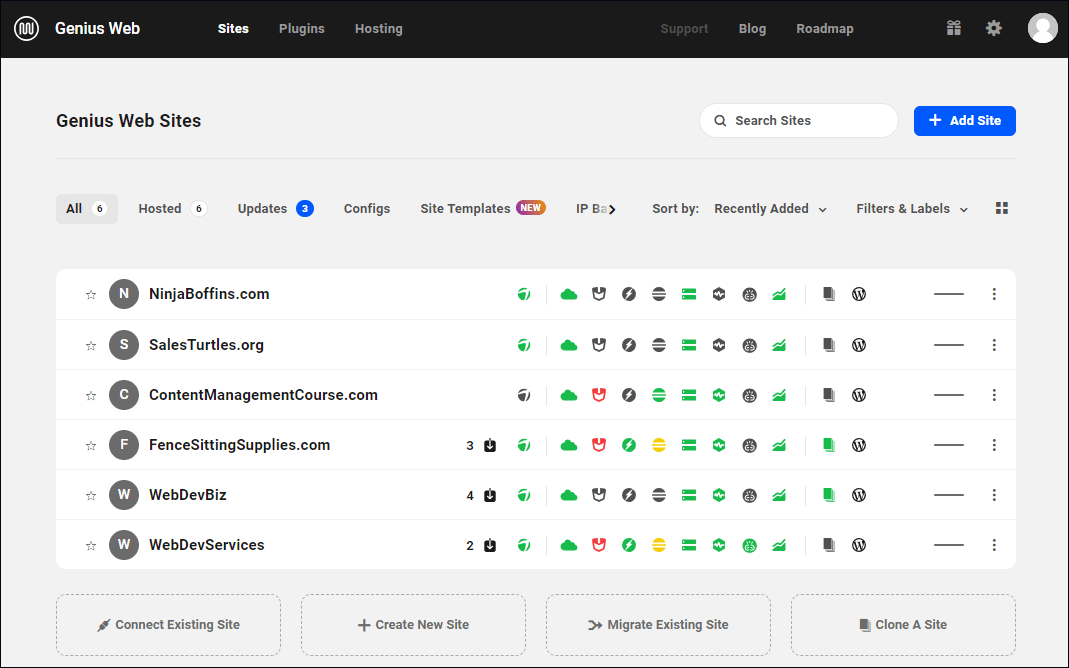Click the updates download icon for FenceSittingSupplies.com
Viewport: 1069px width, 668px height.
[x=490, y=445]
